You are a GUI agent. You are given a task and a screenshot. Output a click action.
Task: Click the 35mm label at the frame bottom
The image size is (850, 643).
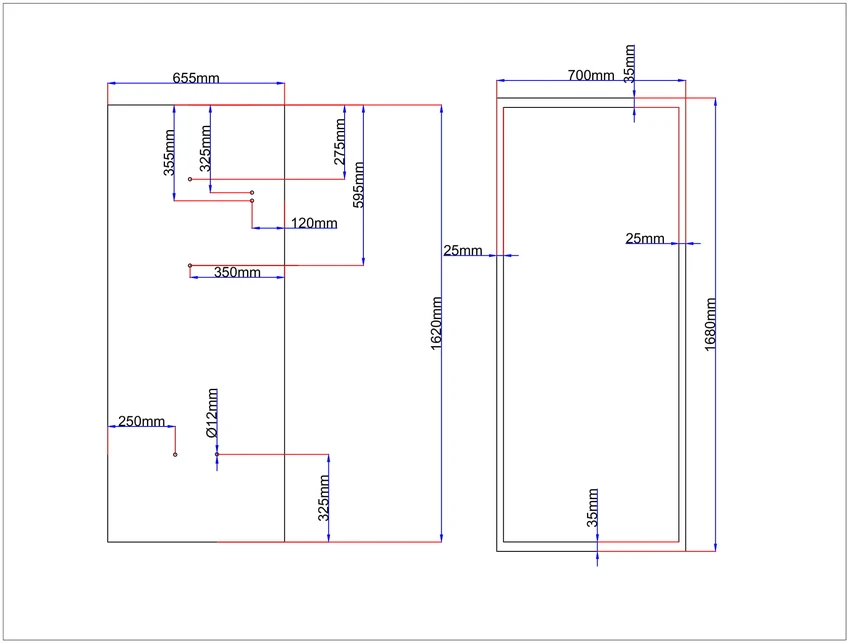593,507
